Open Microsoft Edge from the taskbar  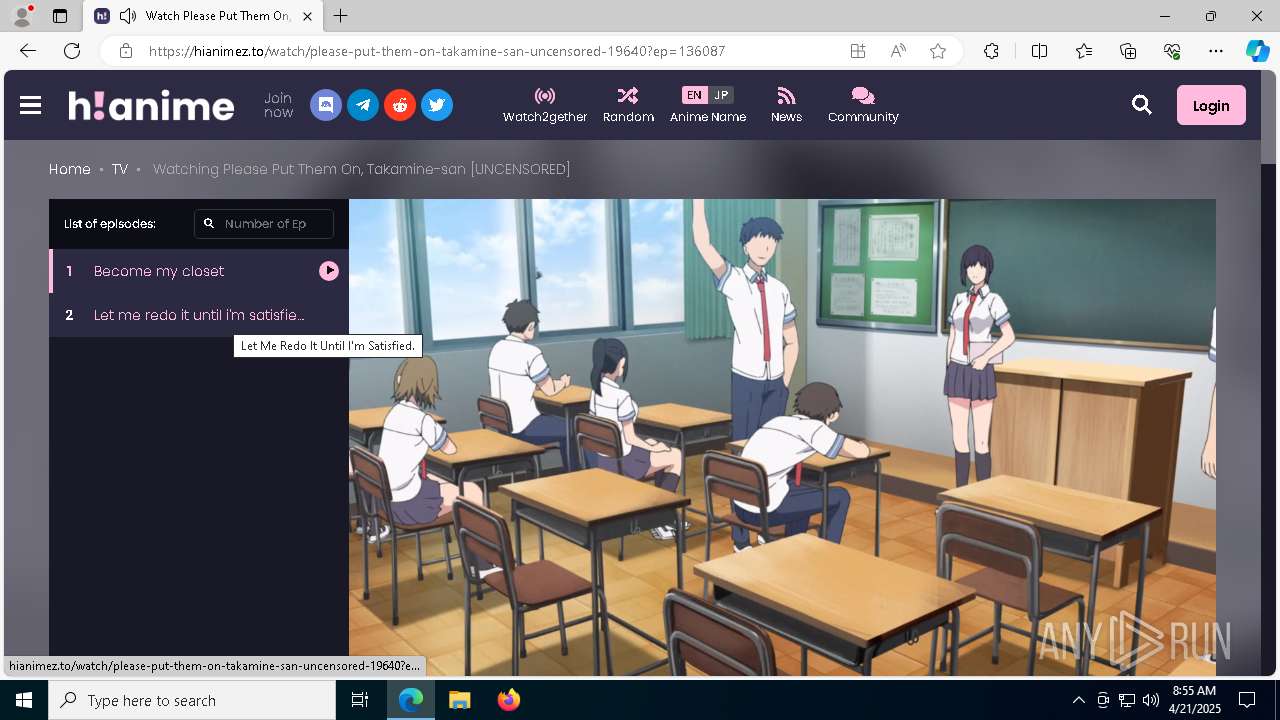411,700
